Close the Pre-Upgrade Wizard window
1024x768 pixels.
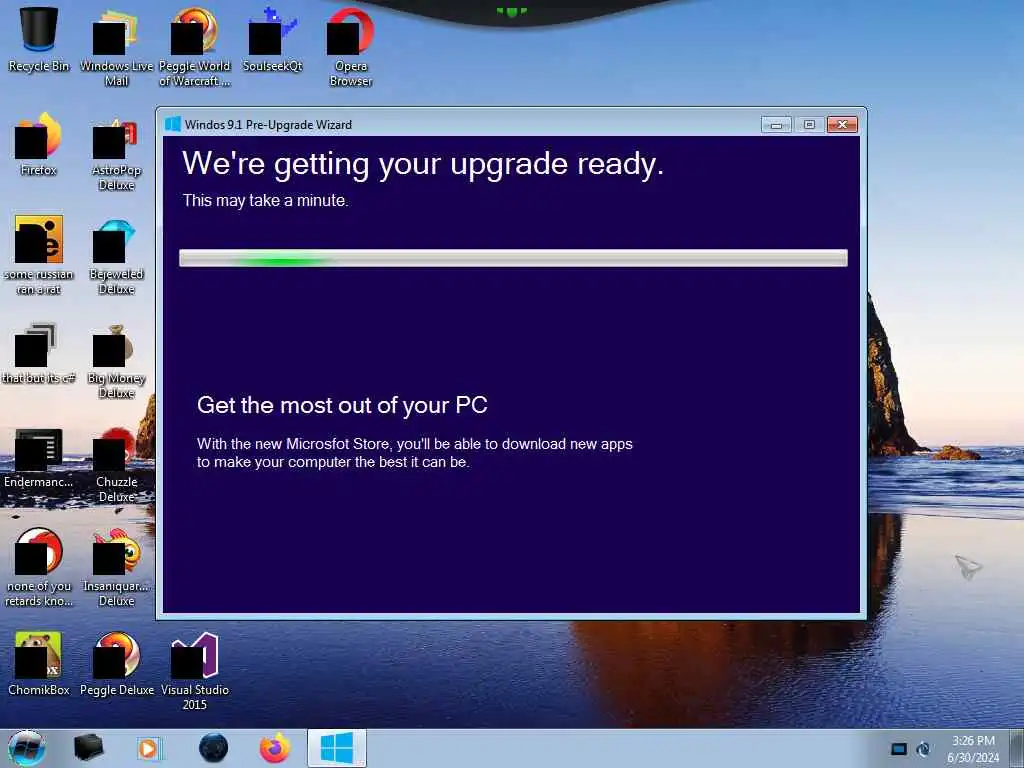pos(842,125)
